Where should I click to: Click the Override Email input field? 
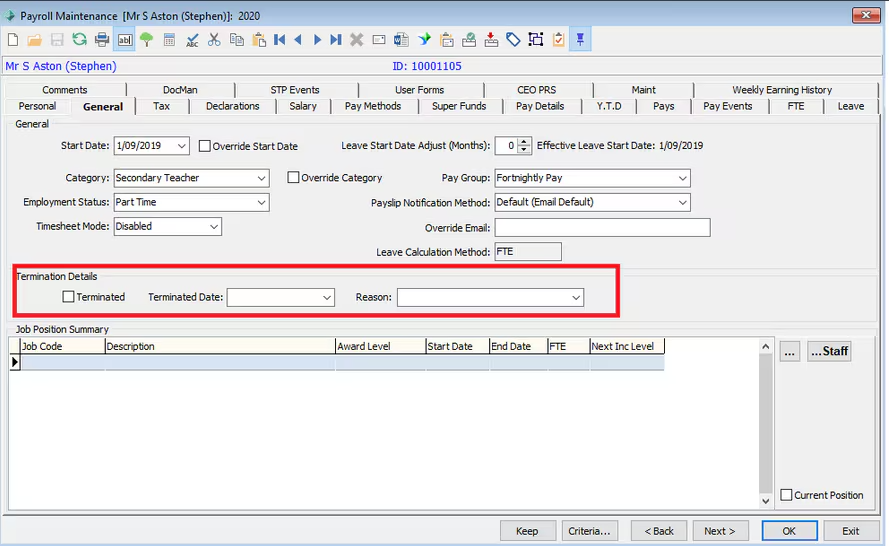point(602,228)
